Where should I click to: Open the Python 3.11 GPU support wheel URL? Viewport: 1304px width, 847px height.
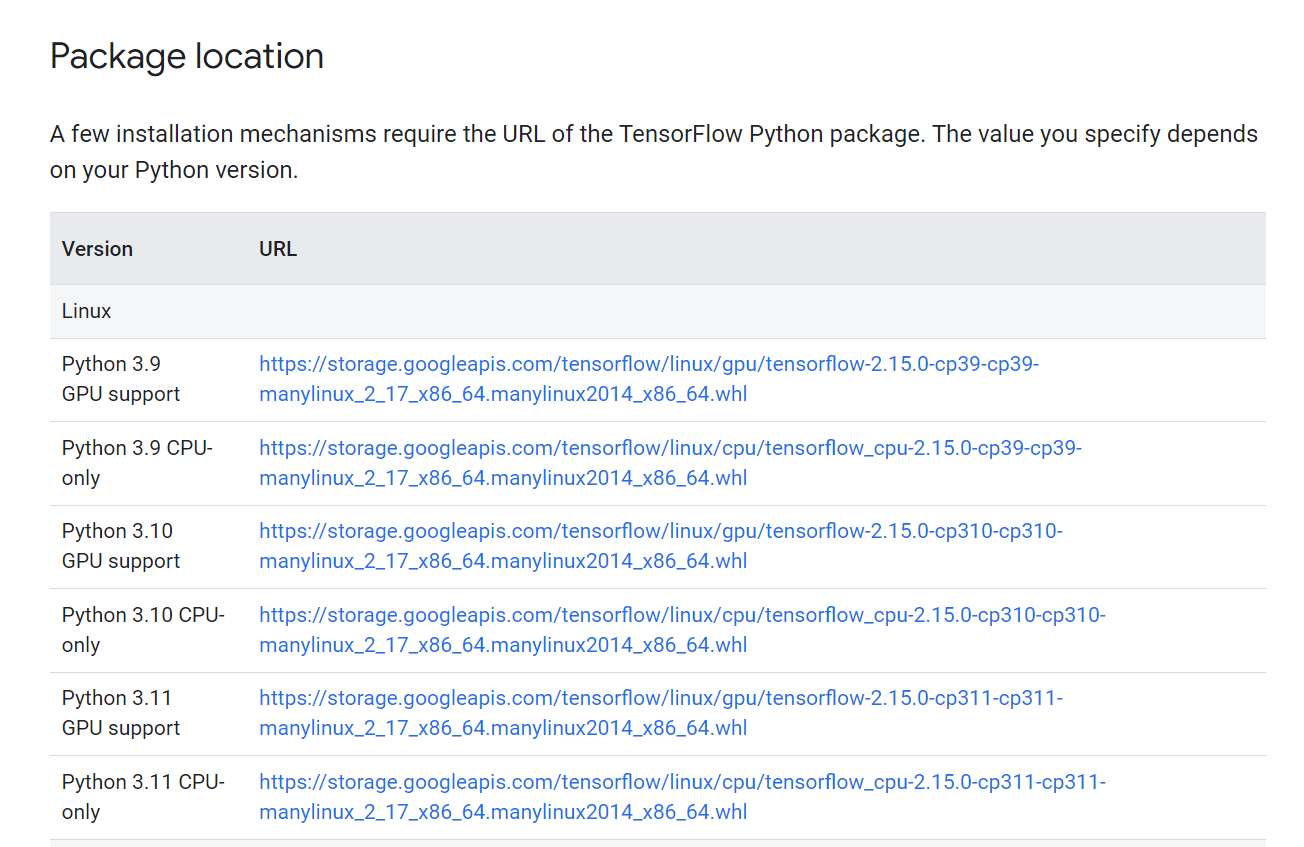click(660, 698)
